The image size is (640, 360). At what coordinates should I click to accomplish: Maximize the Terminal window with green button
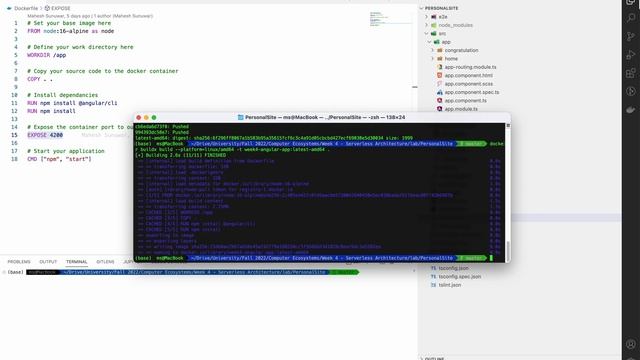pyautogui.click(x=154, y=118)
